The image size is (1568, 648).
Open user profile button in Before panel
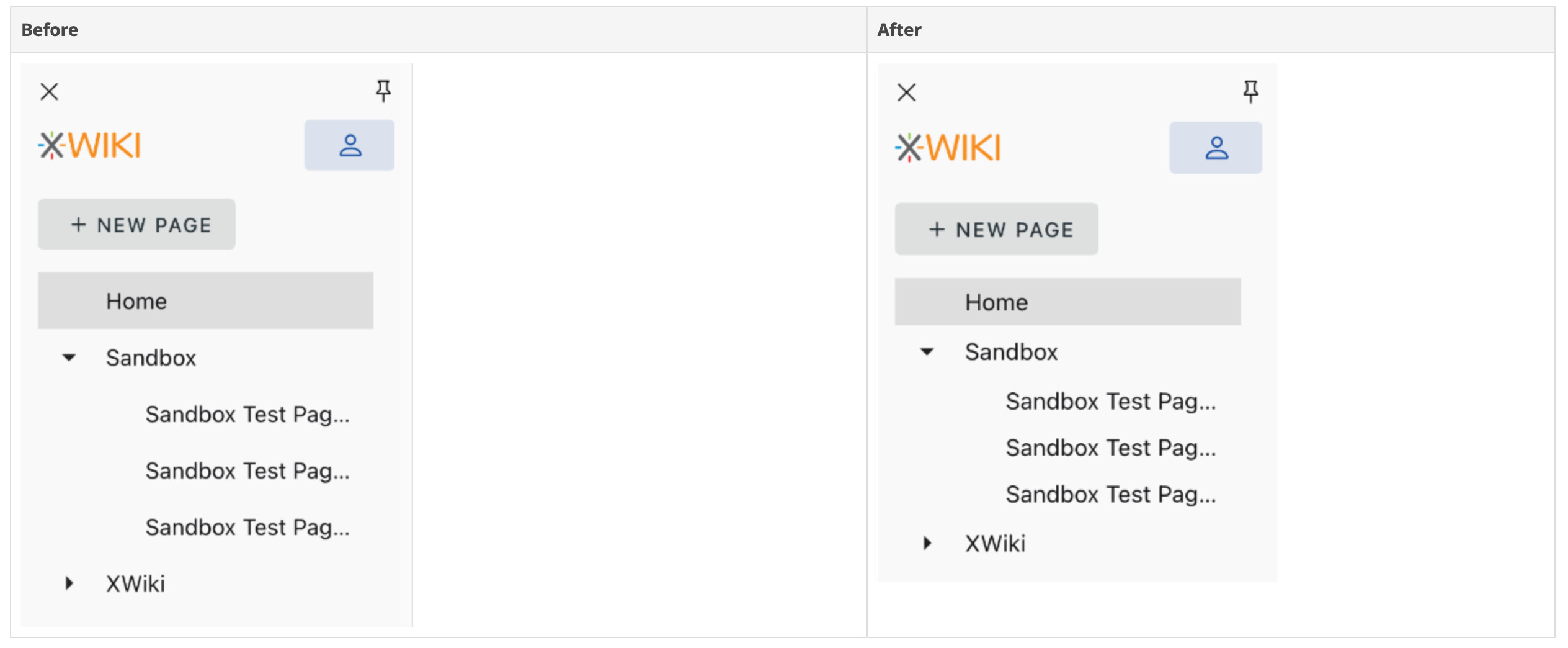coord(349,145)
